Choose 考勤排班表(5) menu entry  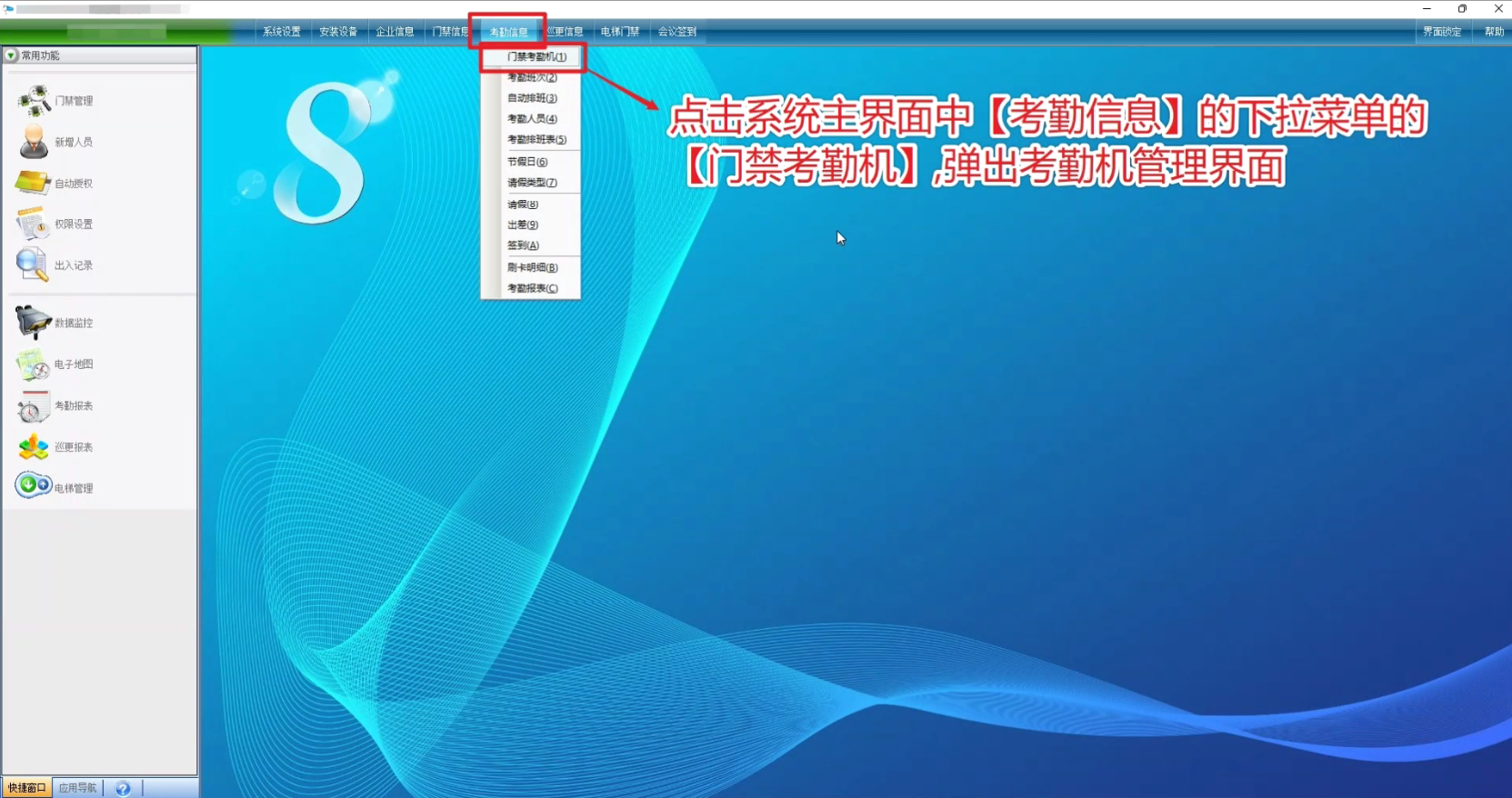click(x=536, y=140)
